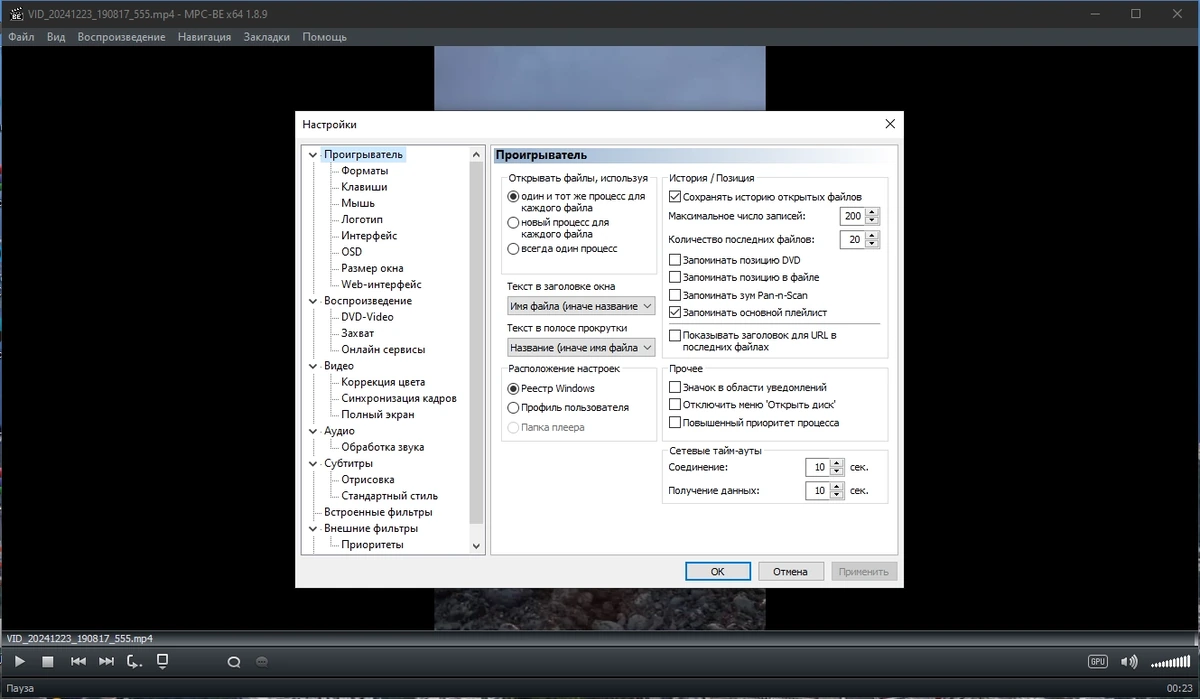Enable 'Запоминать позицию DVD' checkbox
Image resolution: width=1200 pixels, height=699 pixels.
[x=675, y=260]
